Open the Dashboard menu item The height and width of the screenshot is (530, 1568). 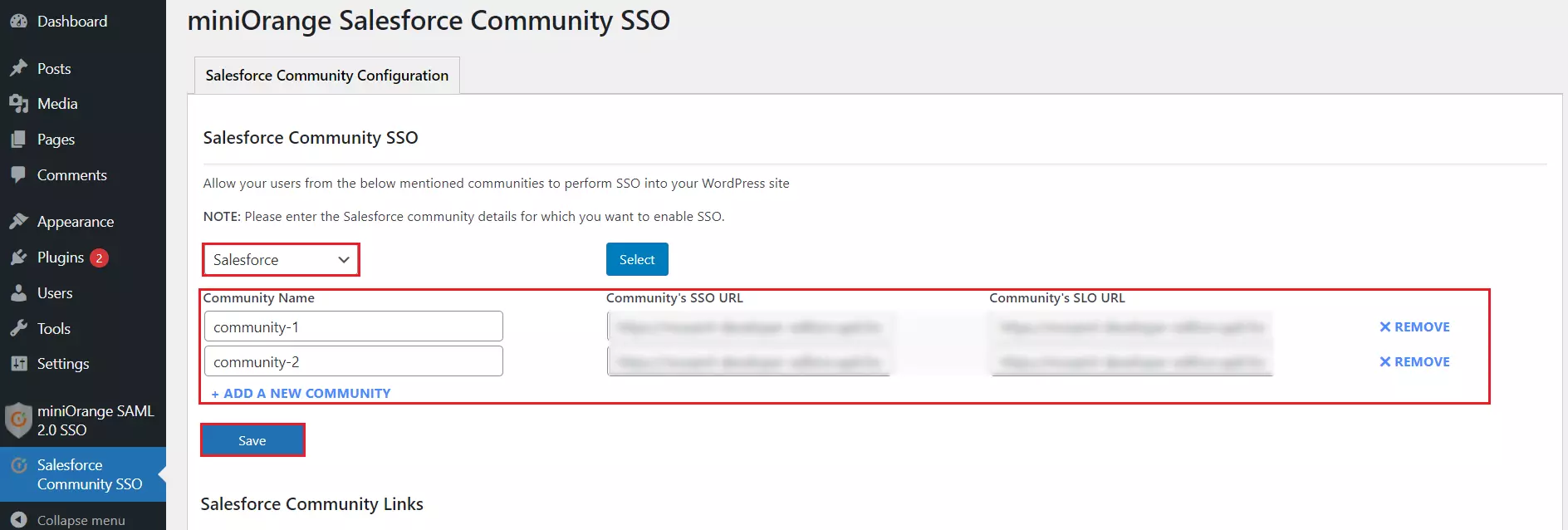click(x=83, y=22)
